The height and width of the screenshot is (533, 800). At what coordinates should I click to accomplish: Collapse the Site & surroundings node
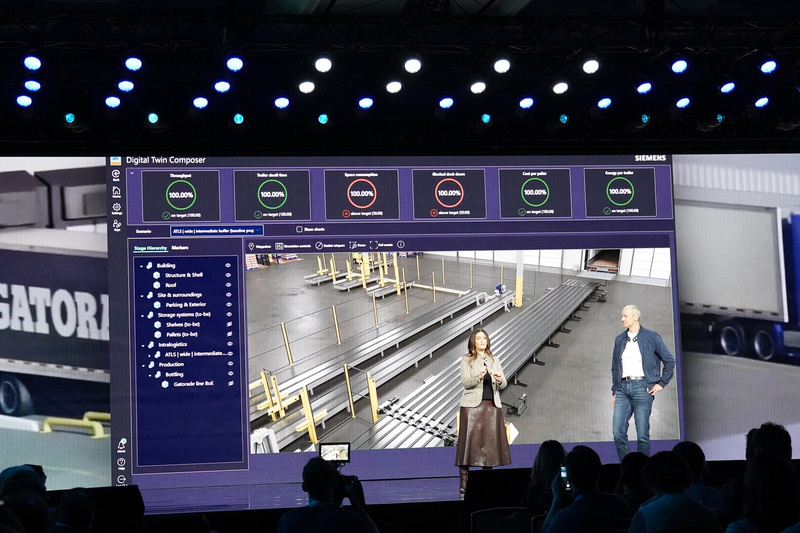coord(142,295)
